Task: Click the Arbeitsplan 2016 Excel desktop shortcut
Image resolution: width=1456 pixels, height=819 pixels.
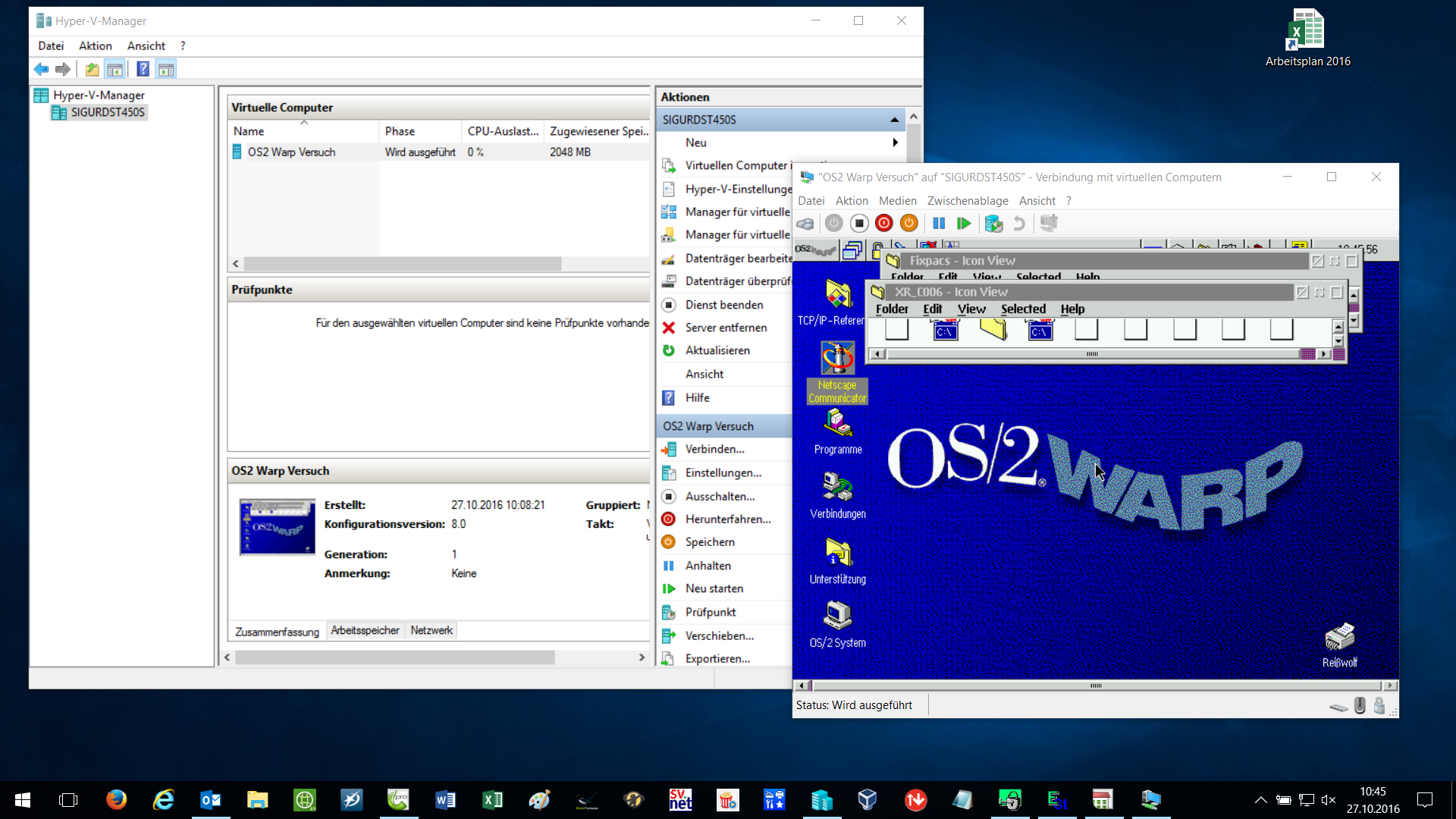Action: pyautogui.click(x=1307, y=38)
